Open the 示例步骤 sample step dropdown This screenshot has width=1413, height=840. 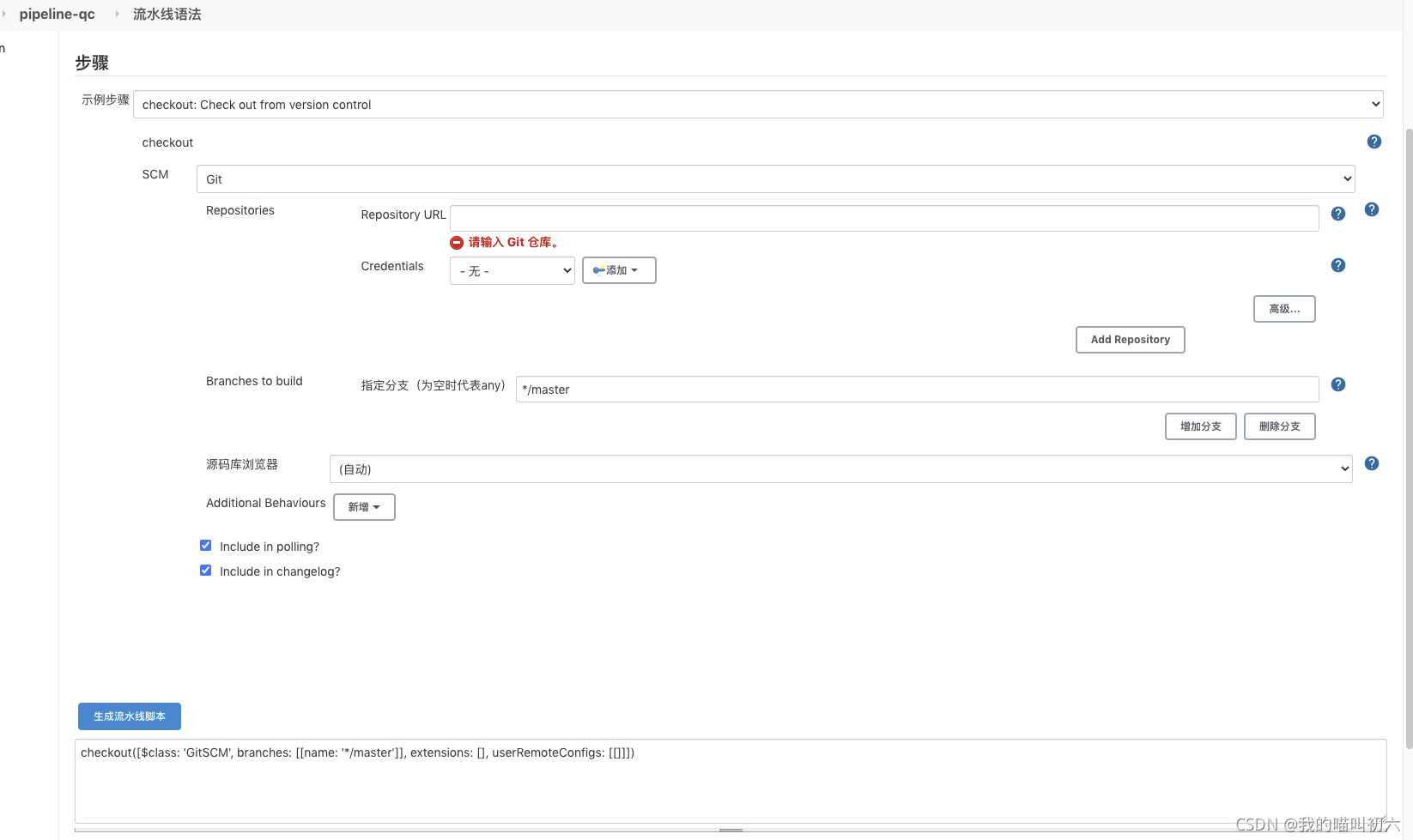761,104
